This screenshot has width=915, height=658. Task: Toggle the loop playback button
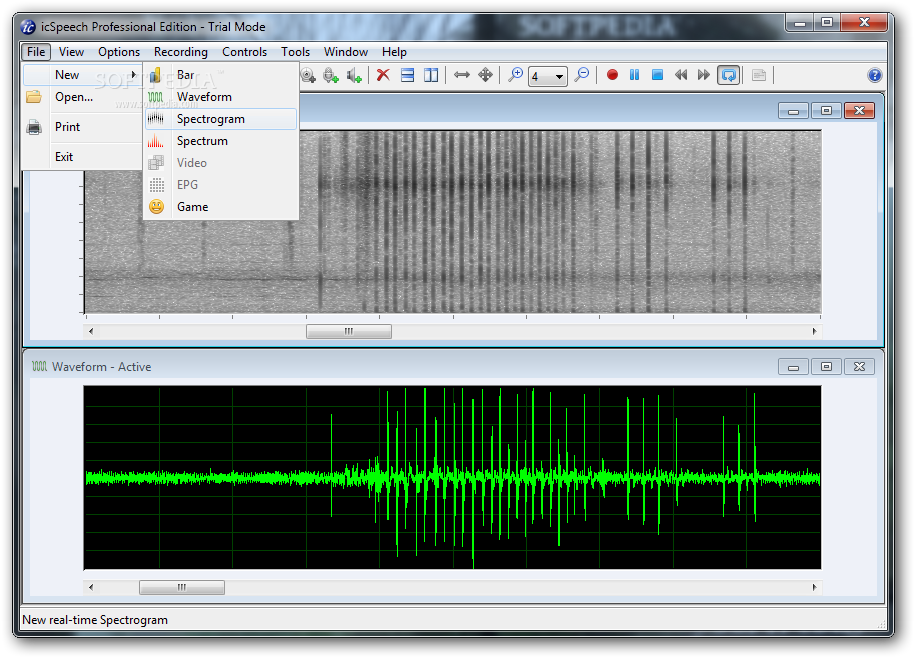[728, 75]
